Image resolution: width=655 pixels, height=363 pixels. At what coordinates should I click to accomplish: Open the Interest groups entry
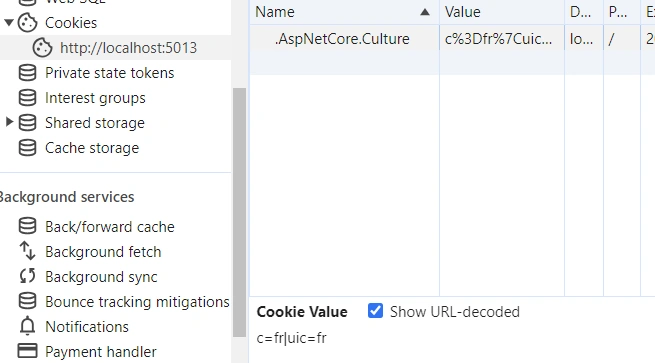tap(95, 98)
